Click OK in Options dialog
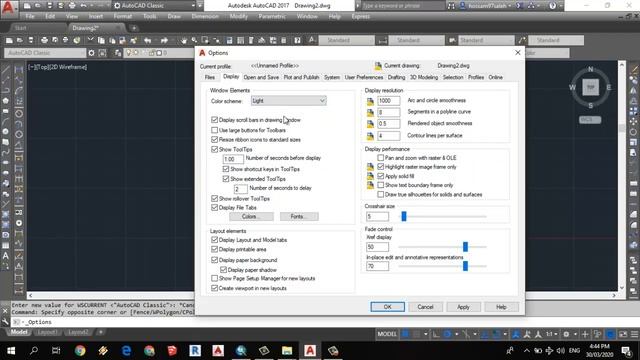The width and height of the screenshot is (640, 360). click(x=387, y=307)
